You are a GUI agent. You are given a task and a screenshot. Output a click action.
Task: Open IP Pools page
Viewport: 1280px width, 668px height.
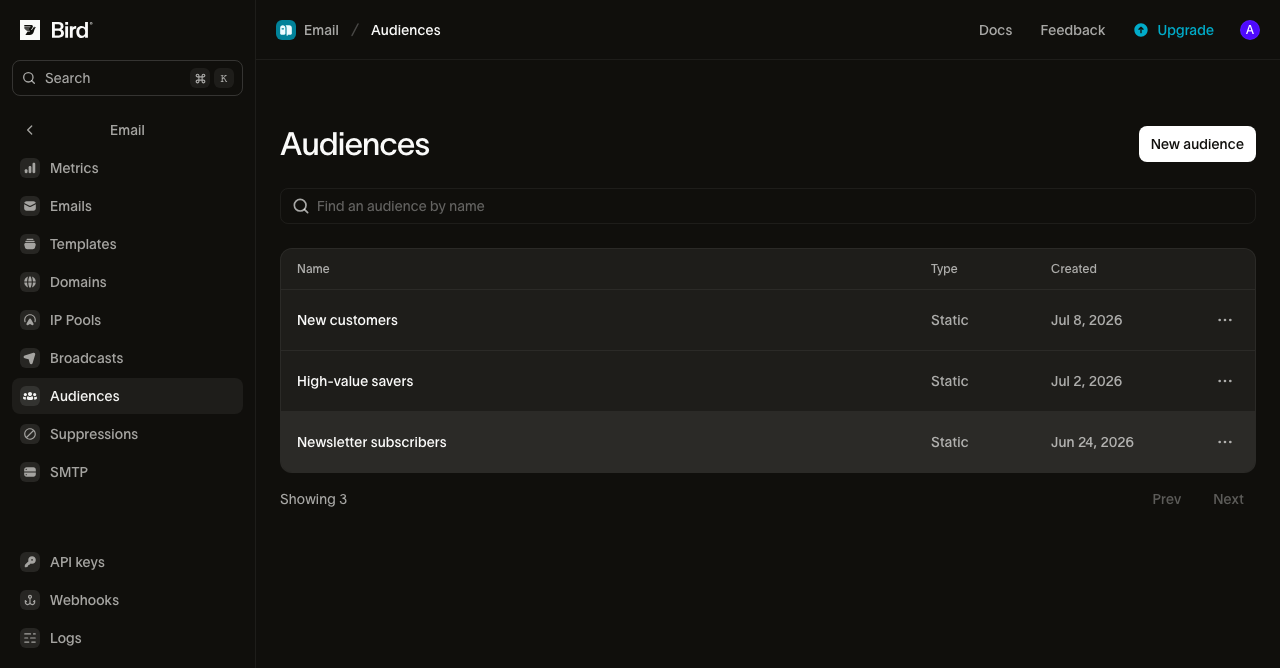(127, 320)
